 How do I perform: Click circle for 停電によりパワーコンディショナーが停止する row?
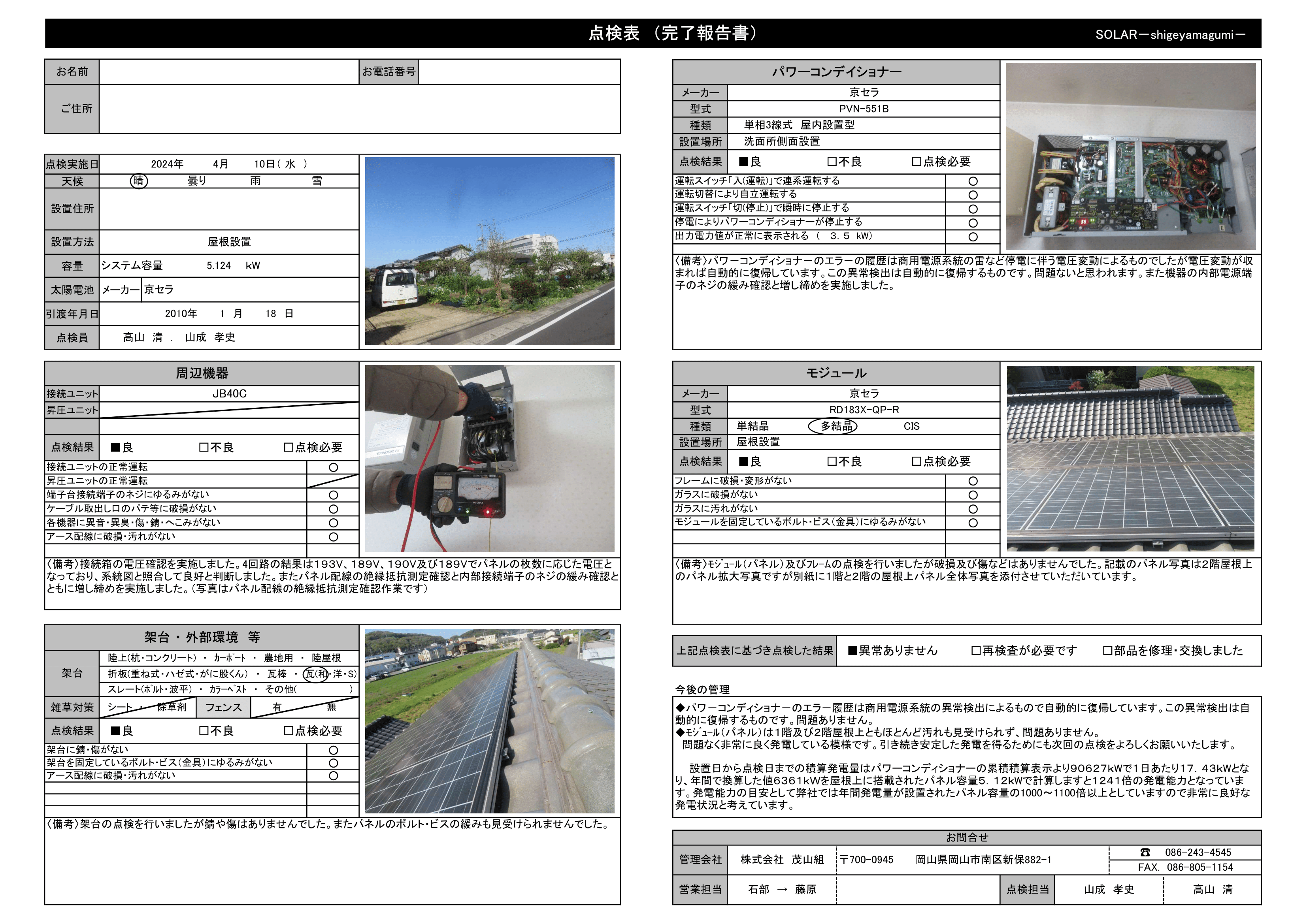click(973, 223)
